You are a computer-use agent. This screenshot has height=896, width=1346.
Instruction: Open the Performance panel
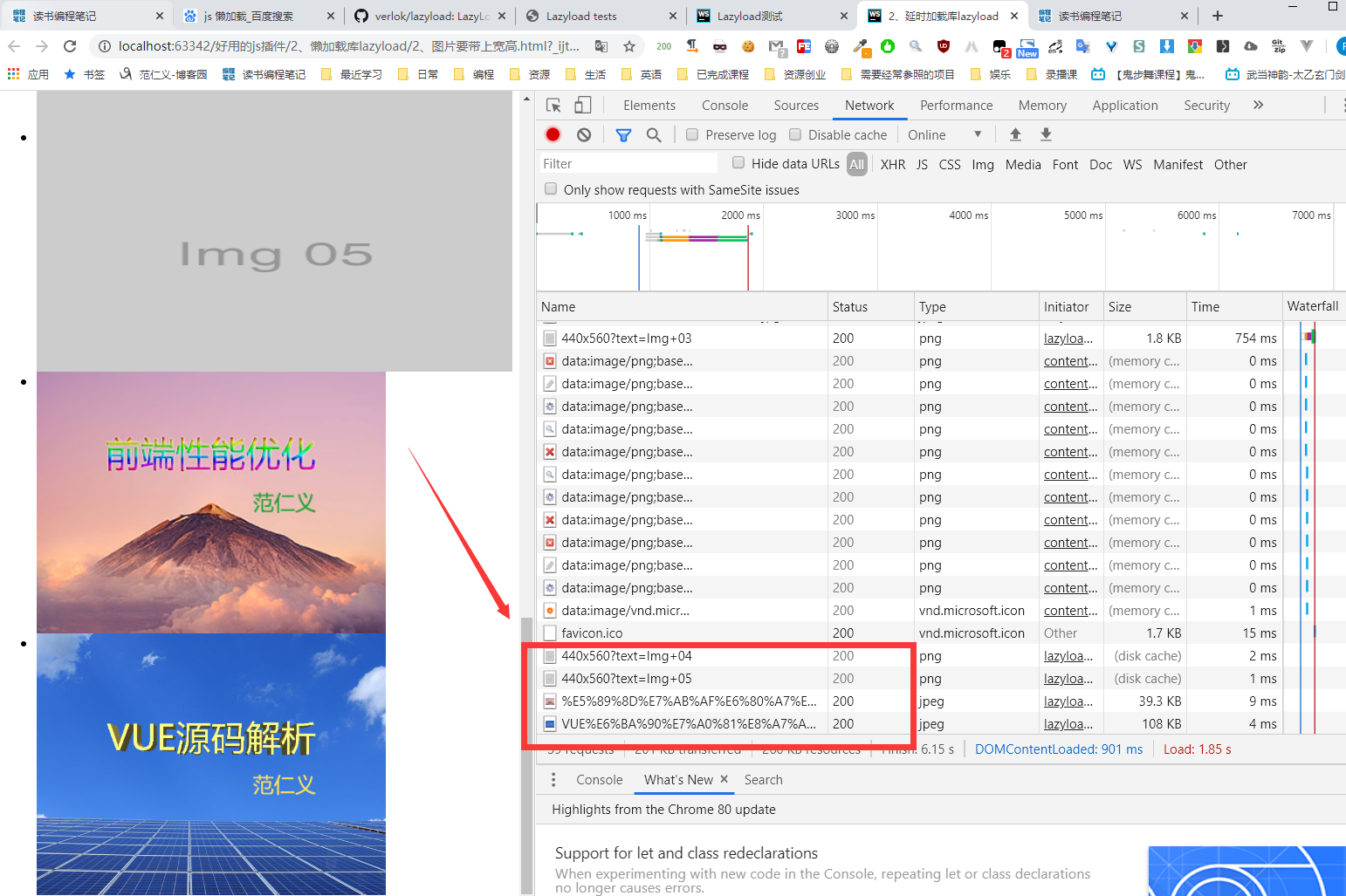[957, 105]
